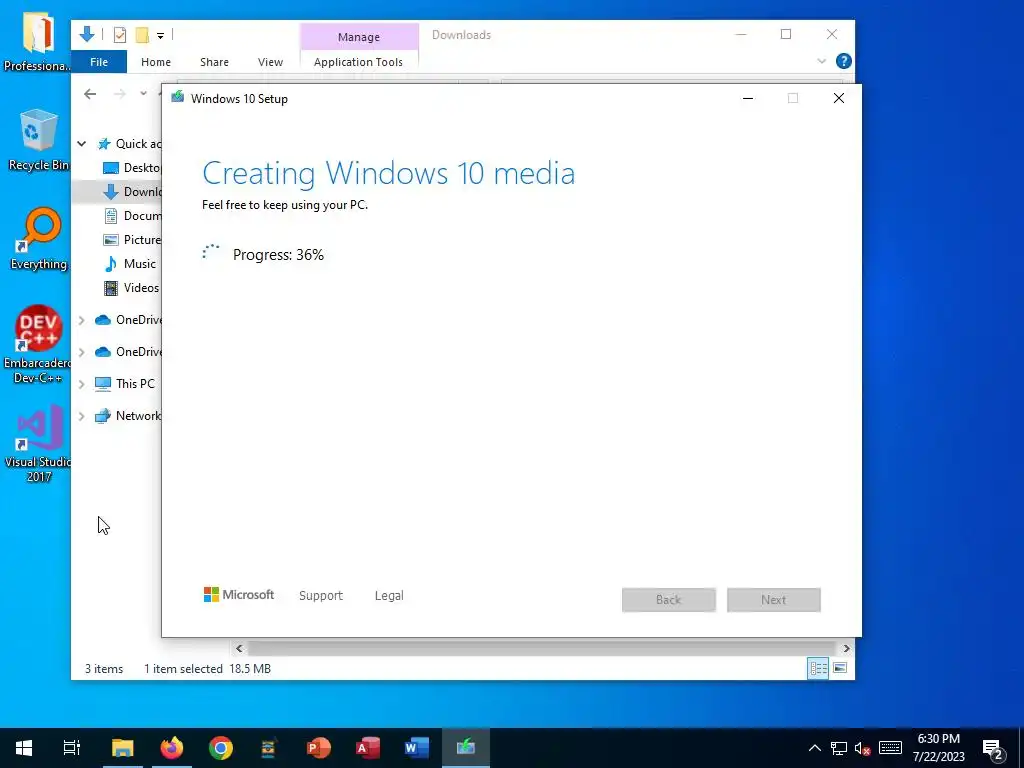The height and width of the screenshot is (768, 1024).
Task: Select the Windows 10 Setup taskbar icon
Action: pyautogui.click(x=466, y=748)
